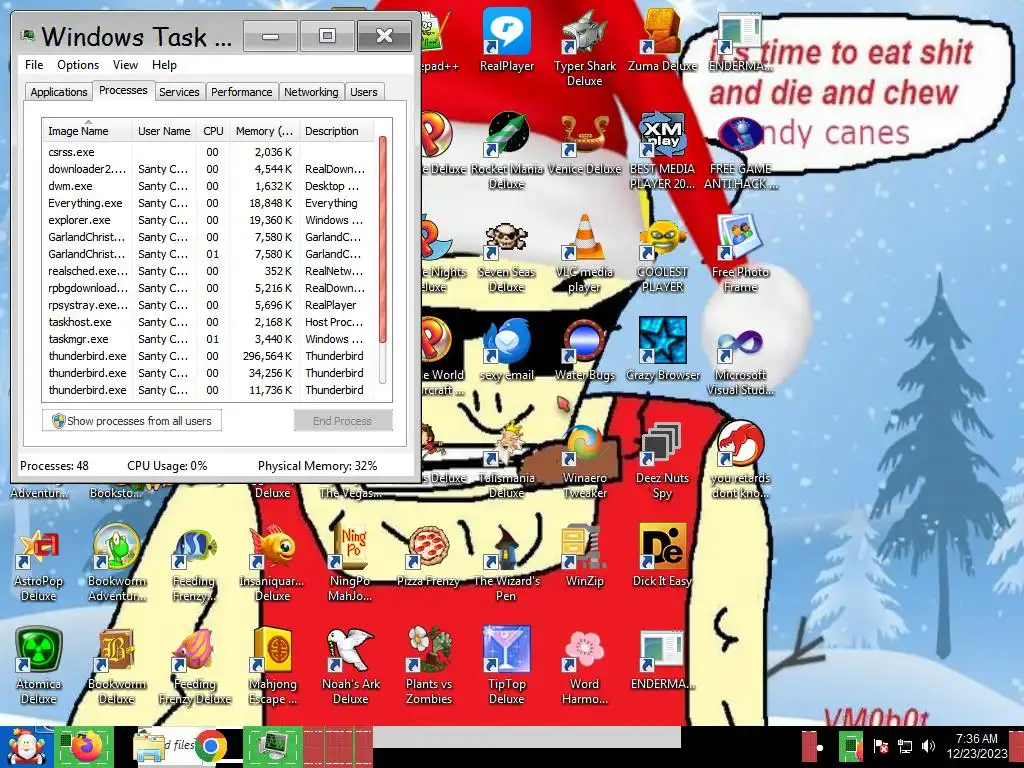Open the Free Photo Frame shortcut
The height and width of the screenshot is (768, 1024).
point(740,254)
